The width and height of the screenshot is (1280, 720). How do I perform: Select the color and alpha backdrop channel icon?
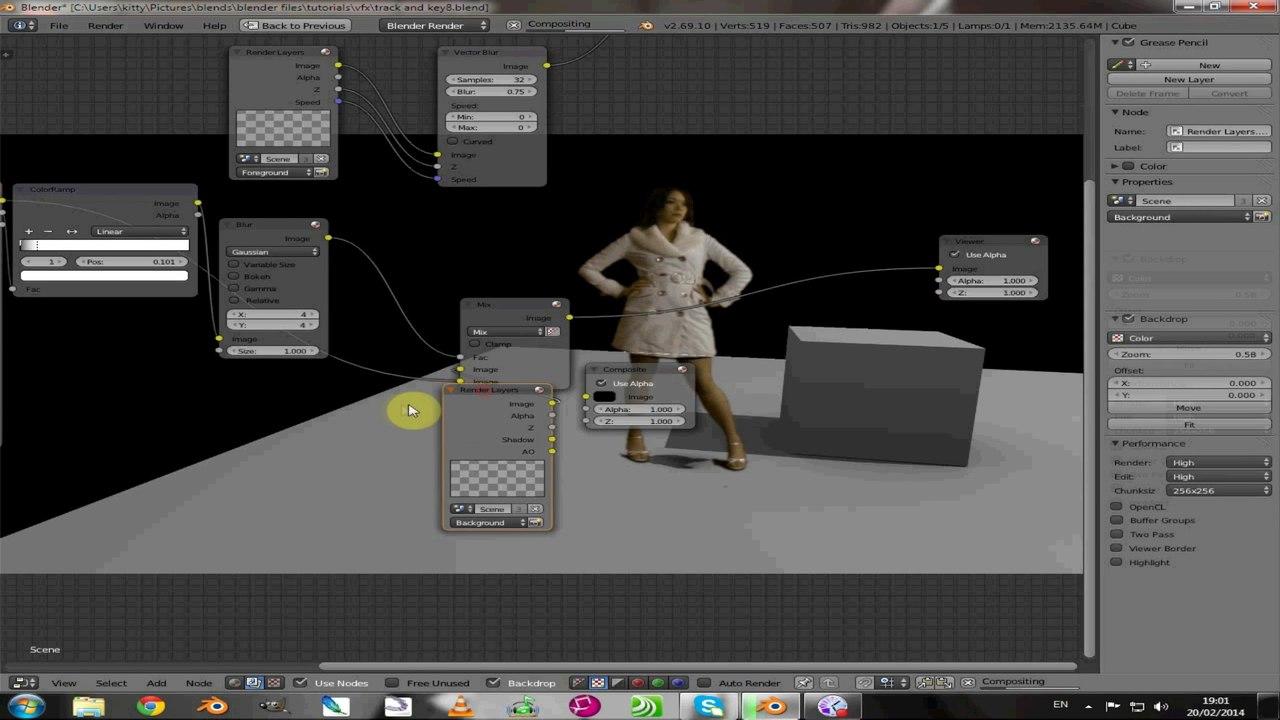(x=579, y=683)
